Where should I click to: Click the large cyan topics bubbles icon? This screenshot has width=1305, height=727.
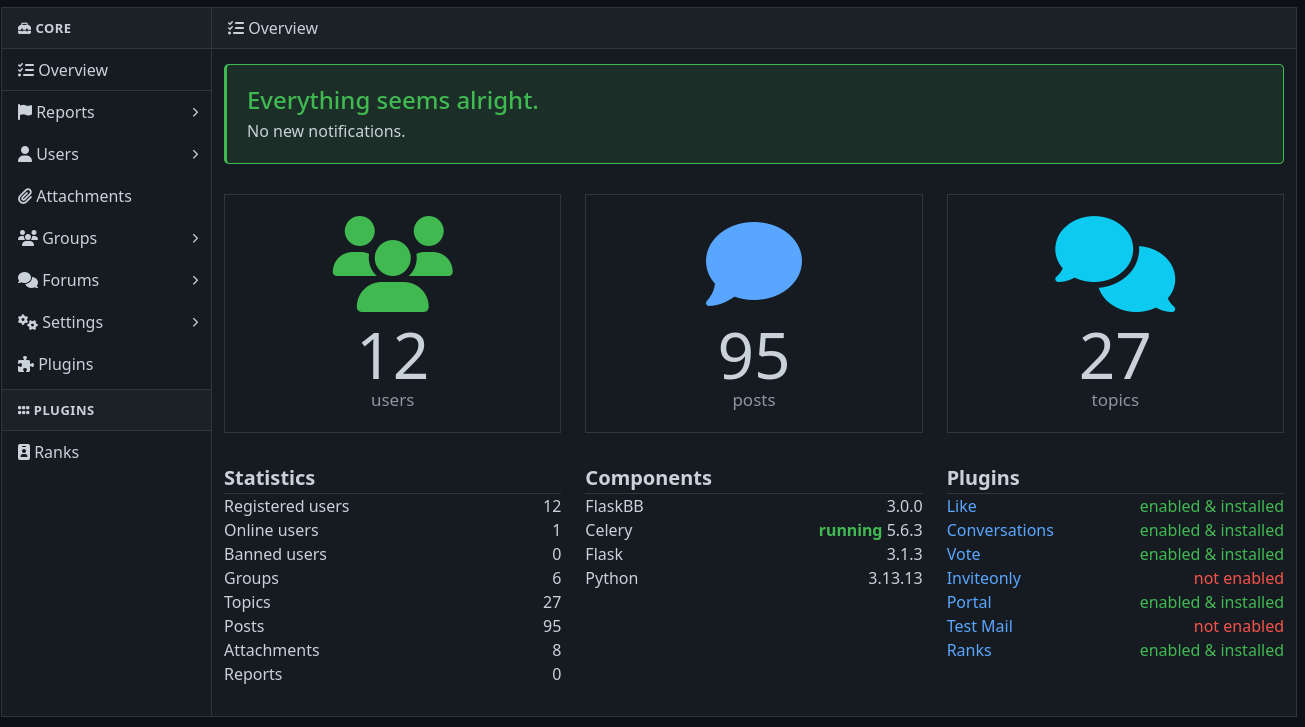pos(1115,264)
